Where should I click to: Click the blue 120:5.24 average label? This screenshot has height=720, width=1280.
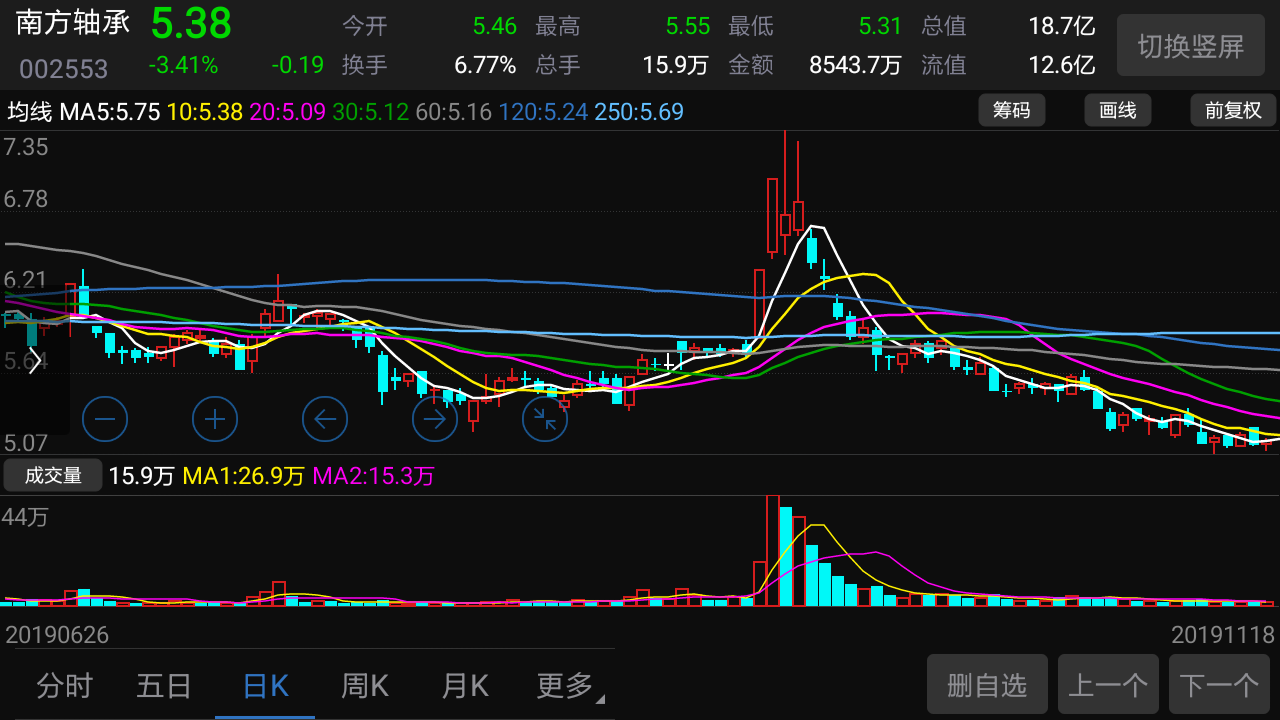pyautogui.click(x=543, y=112)
